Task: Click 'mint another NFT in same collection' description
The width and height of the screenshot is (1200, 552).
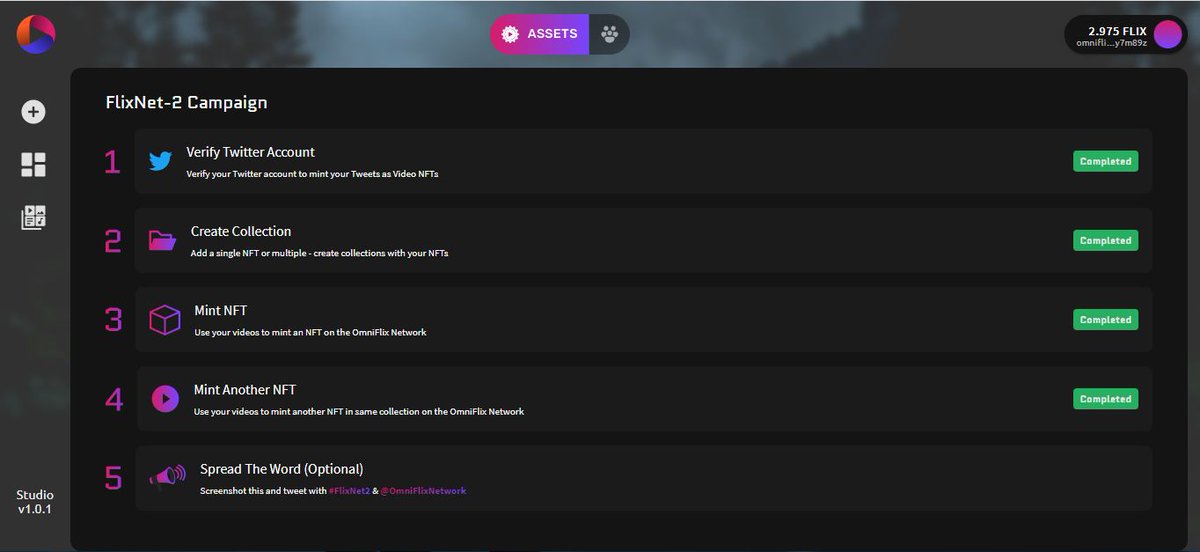Action: point(358,411)
